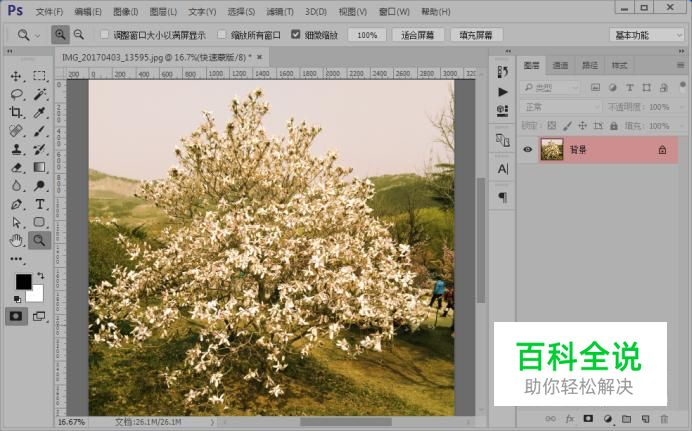This screenshot has height=431, width=692.
Task: Select the Clone Stamp tool
Action: pos(16,149)
